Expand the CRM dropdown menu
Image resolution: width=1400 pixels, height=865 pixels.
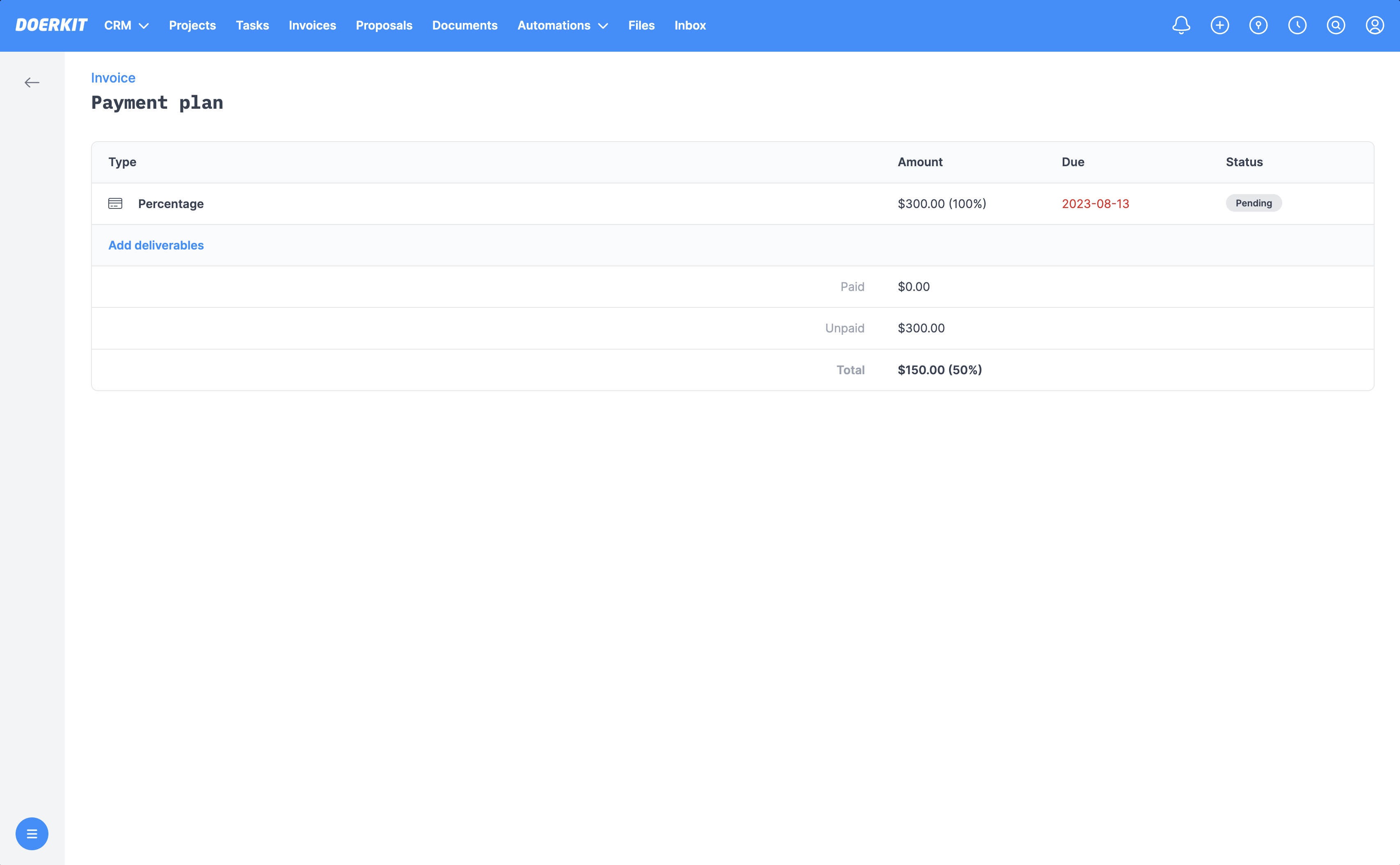point(126,25)
